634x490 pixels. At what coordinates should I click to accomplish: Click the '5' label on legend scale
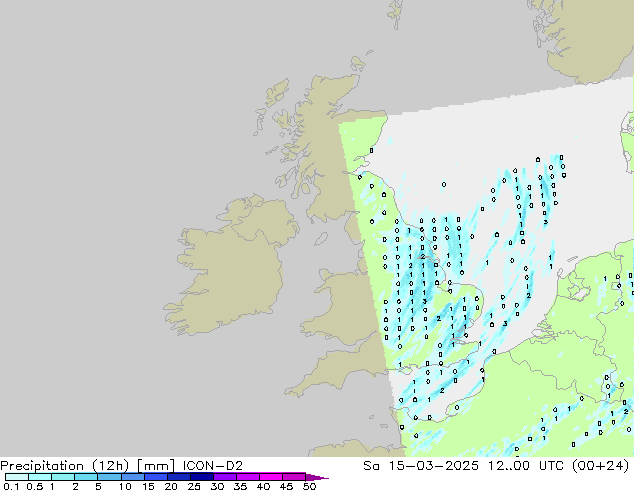(x=98, y=487)
